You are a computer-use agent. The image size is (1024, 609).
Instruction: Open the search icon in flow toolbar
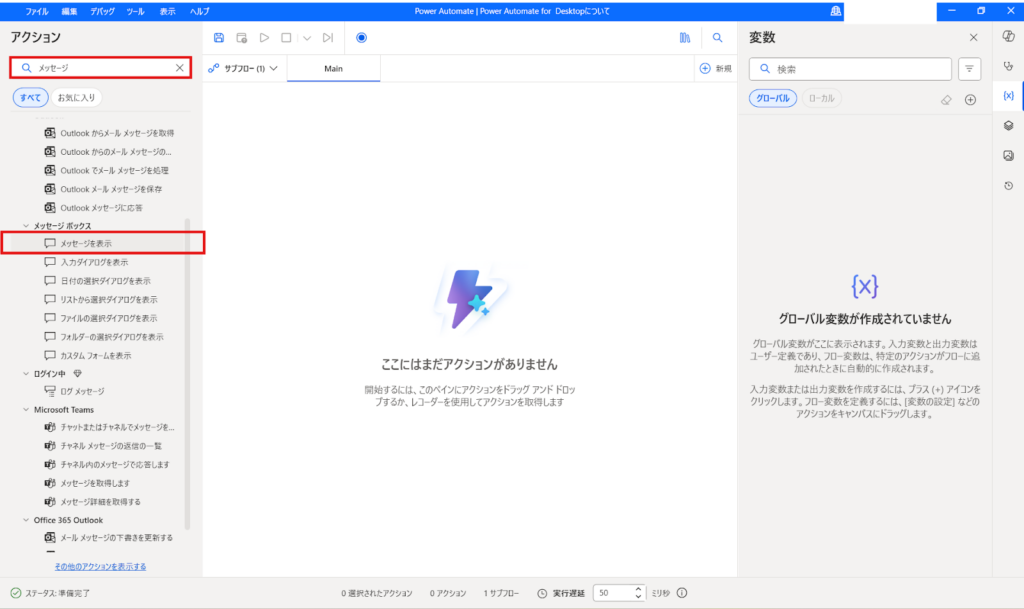717,38
